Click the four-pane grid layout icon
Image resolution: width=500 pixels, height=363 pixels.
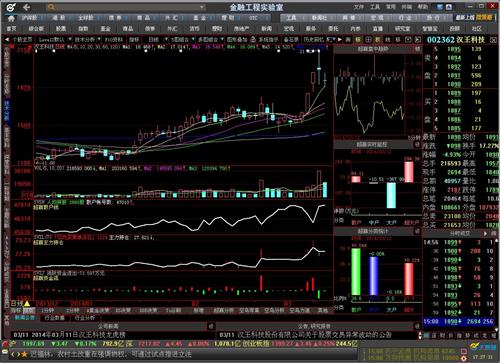[368, 39]
